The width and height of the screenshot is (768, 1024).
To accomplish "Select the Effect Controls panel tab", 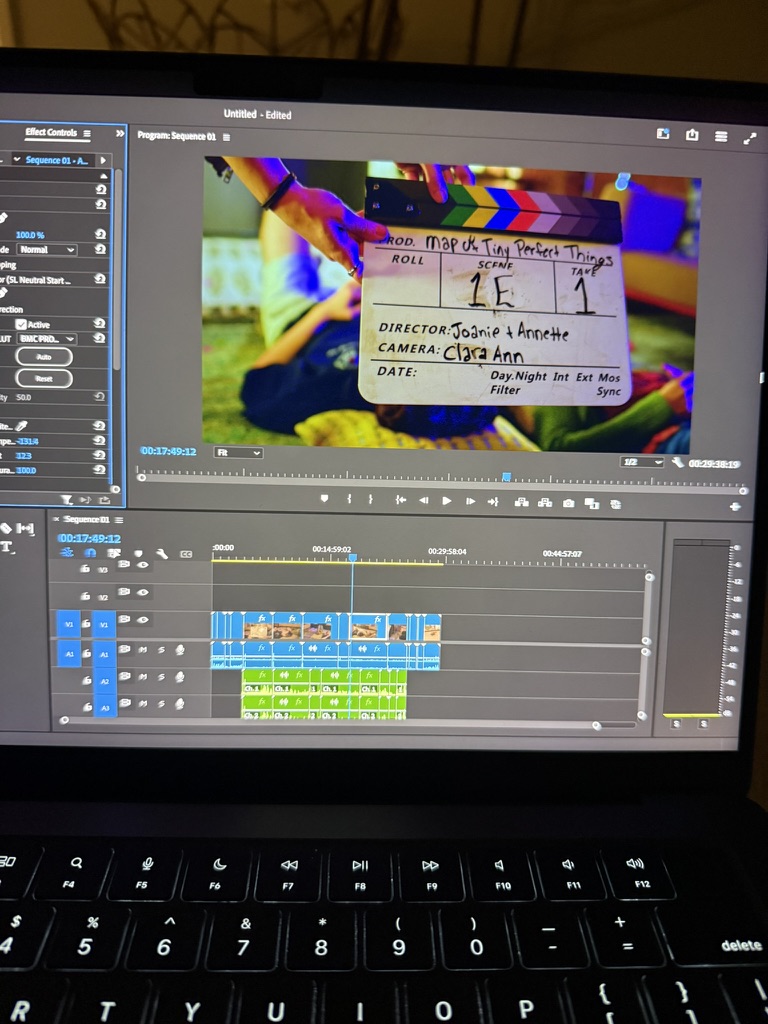I will click(51, 133).
